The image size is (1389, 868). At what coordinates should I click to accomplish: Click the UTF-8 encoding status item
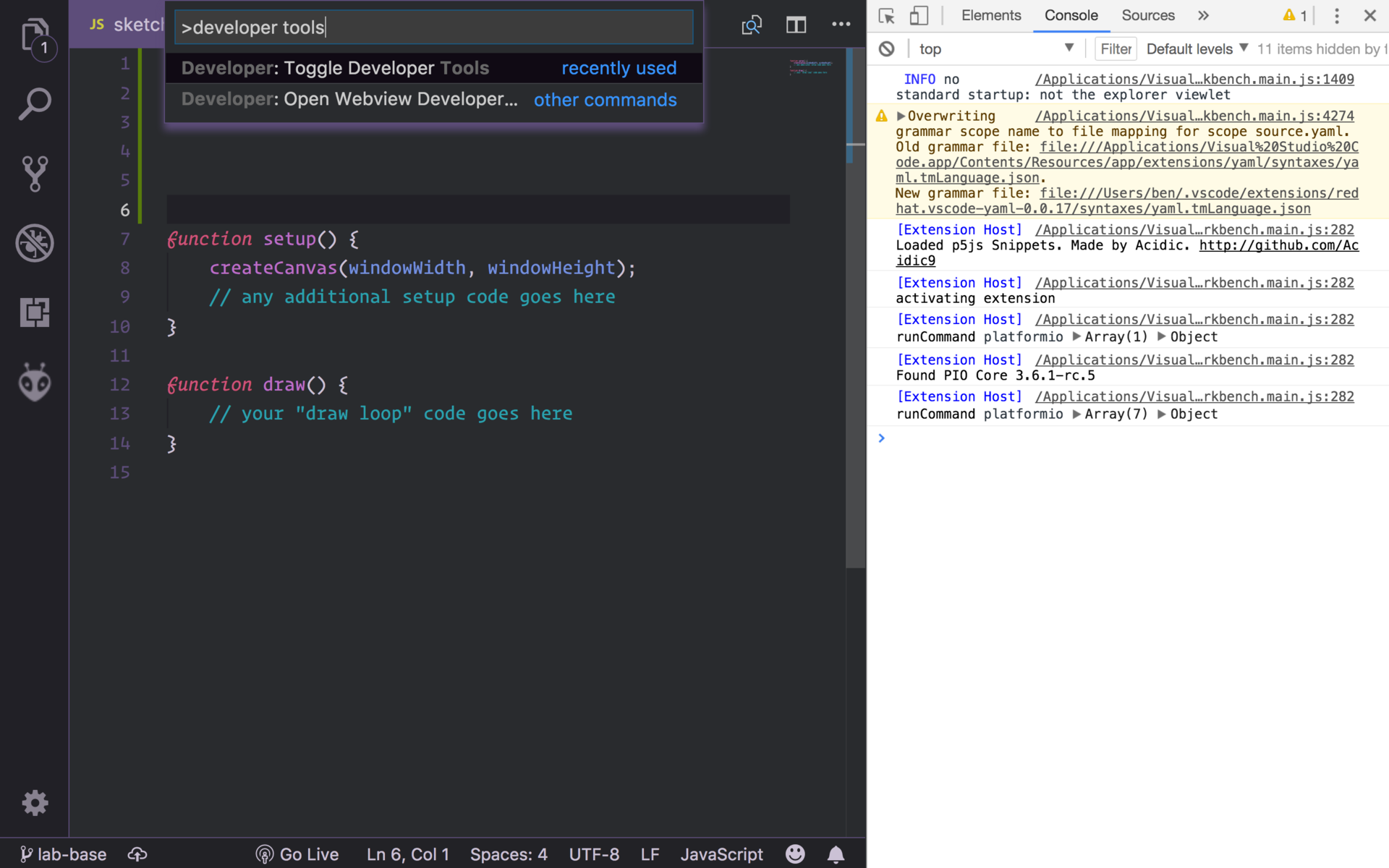point(594,854)
